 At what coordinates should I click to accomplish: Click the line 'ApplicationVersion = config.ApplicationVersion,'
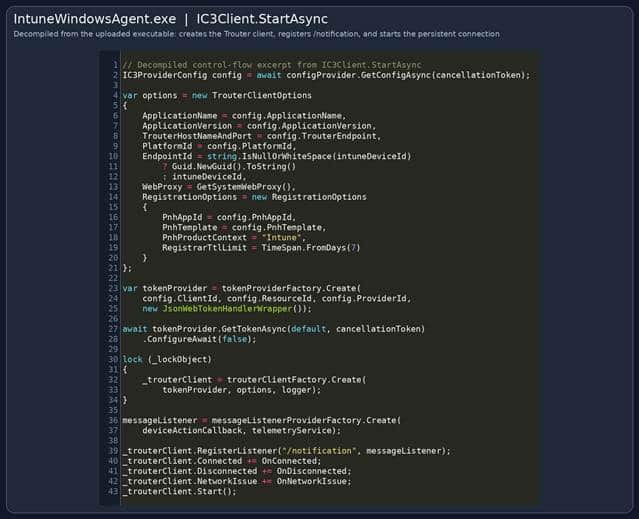click(x=259, y=126)
